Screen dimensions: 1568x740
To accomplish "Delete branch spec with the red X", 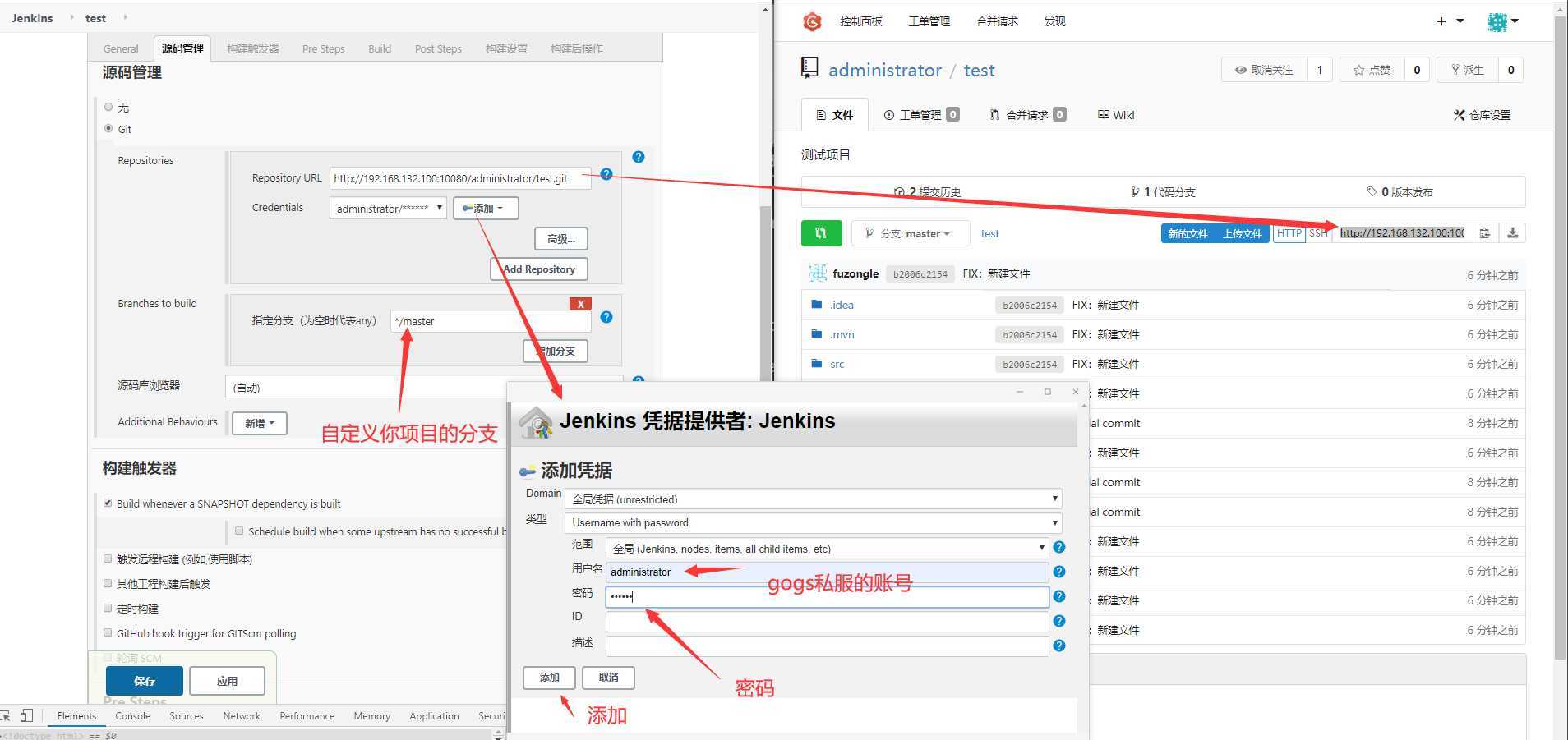I will (580, 304).
